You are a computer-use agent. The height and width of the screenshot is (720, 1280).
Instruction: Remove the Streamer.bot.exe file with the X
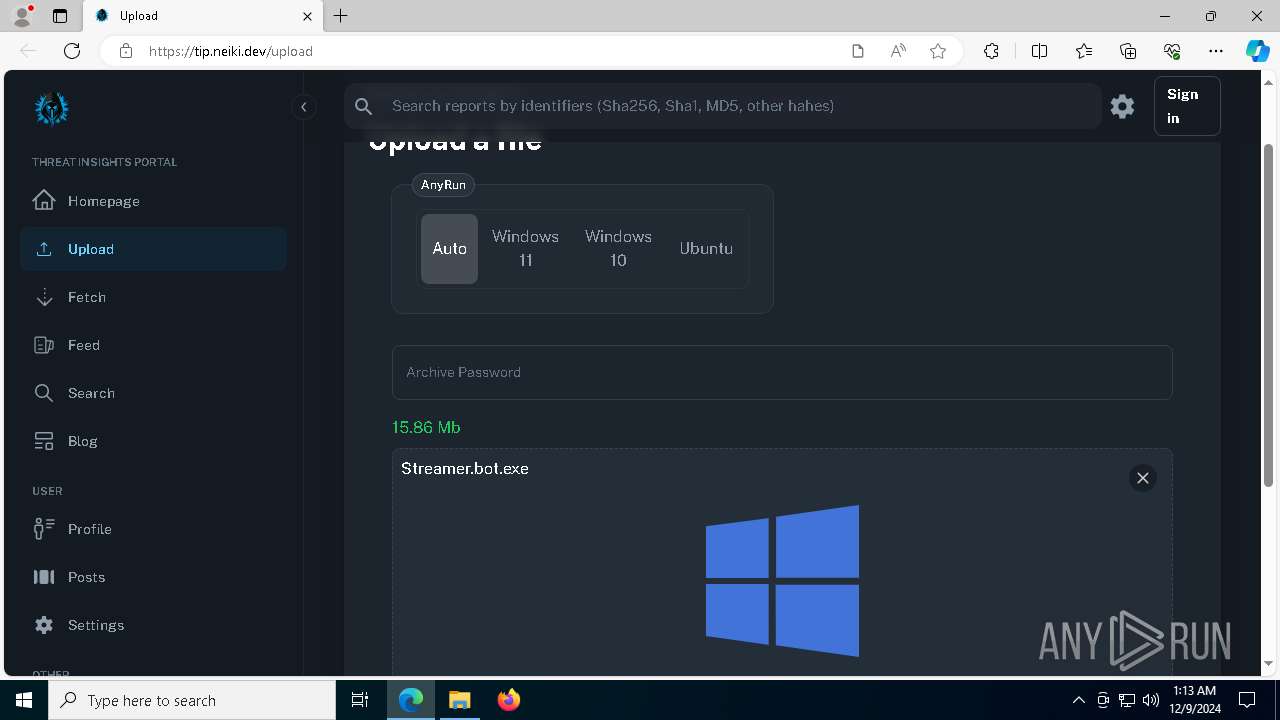1142,478
